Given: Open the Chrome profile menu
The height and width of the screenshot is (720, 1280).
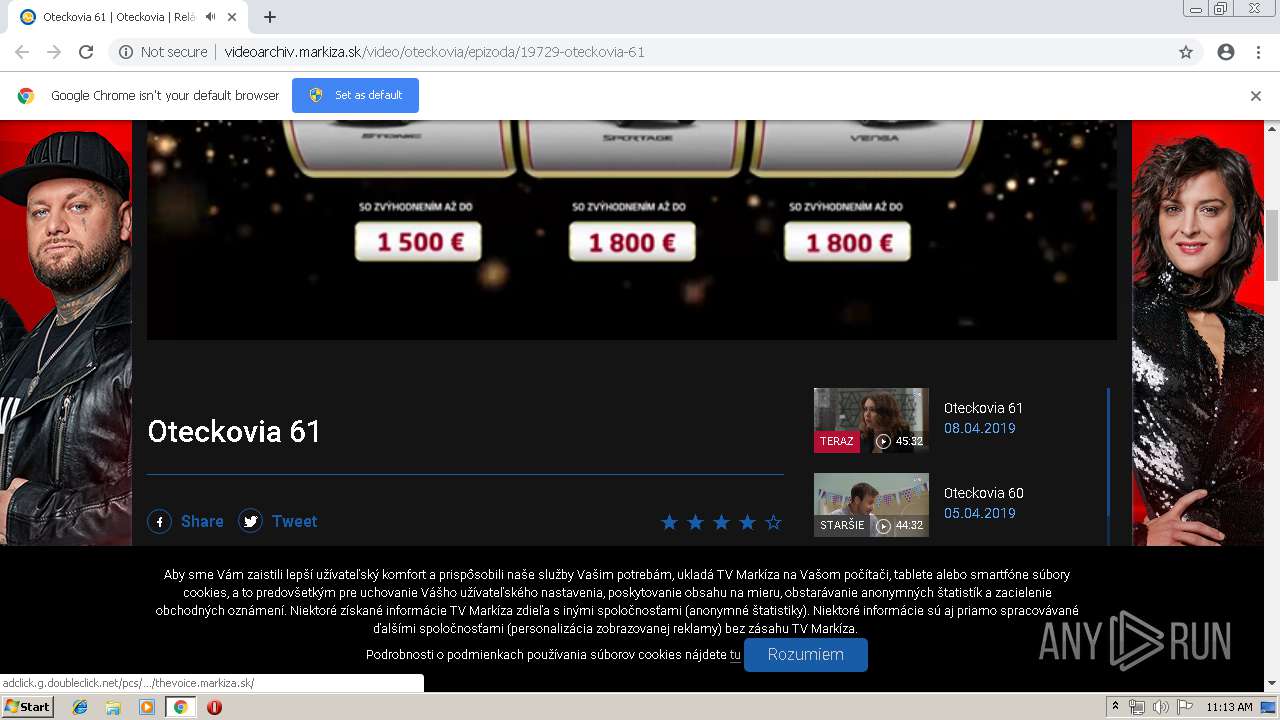Looking at the screenshot, I should [1226, 52].
